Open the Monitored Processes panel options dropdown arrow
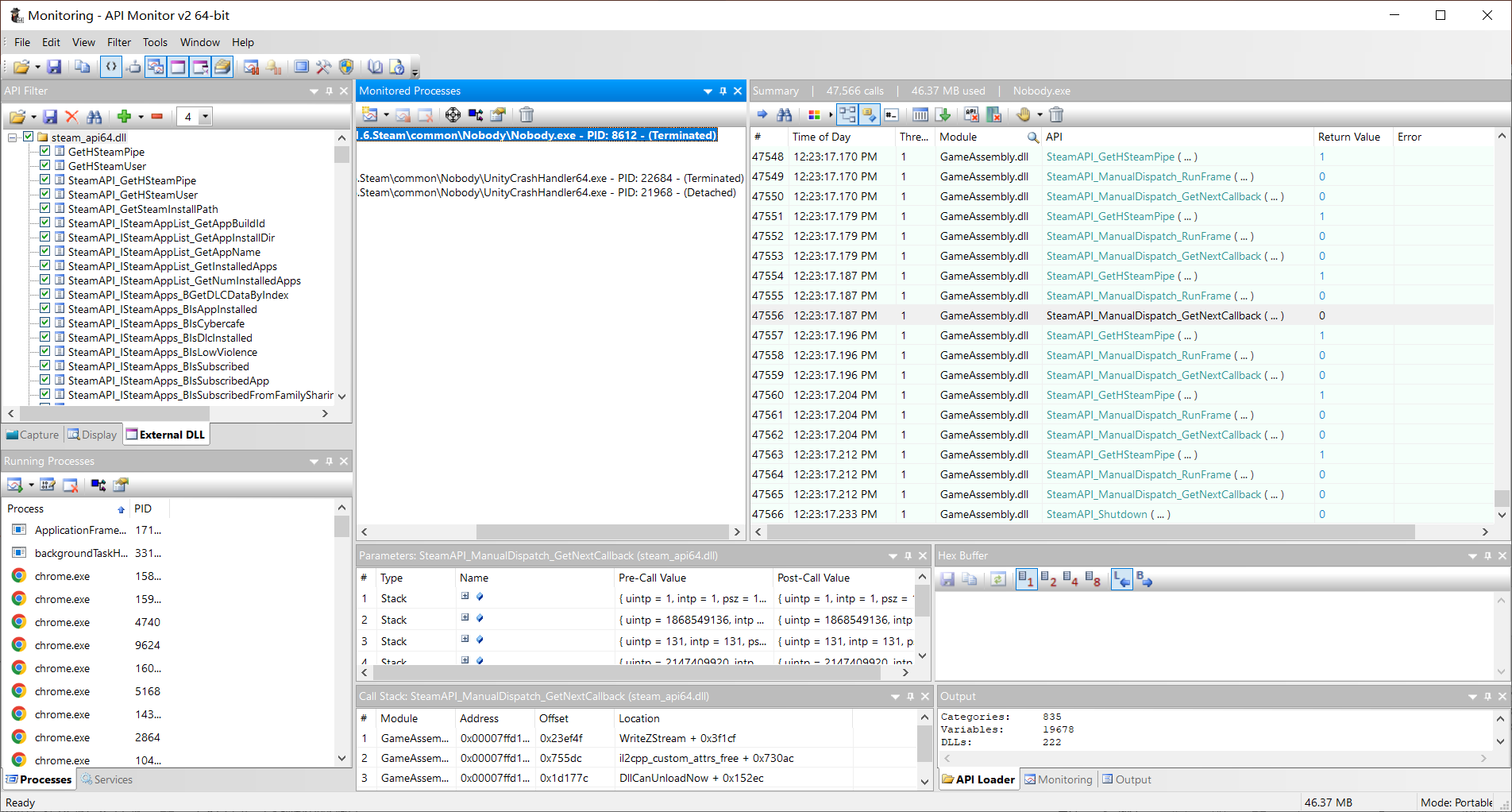The height and width of the screenshot is (812, 1512). click(x=708, y=91)
